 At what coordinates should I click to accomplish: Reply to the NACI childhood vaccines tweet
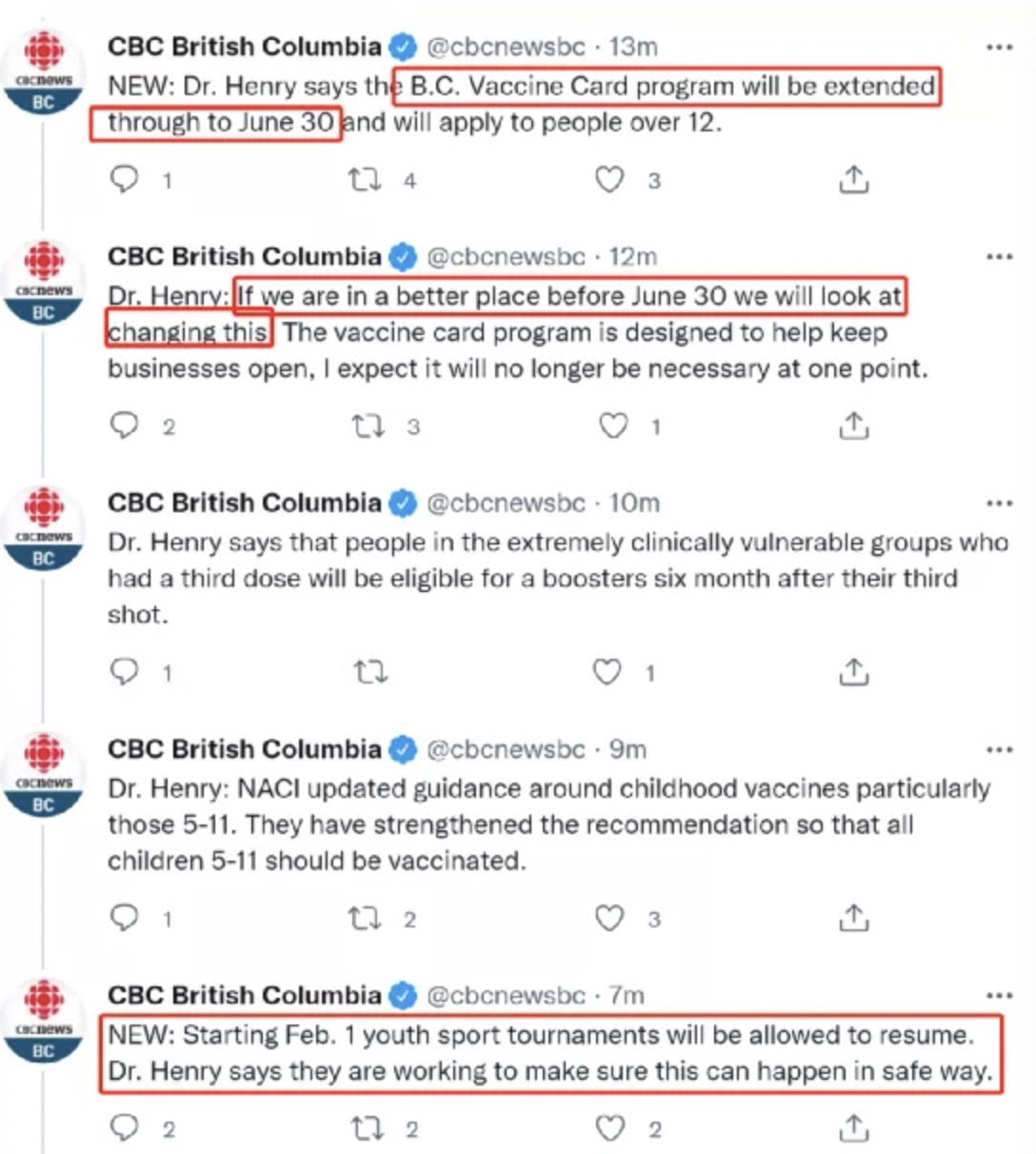pyautogui.click(x=125, y=917)
